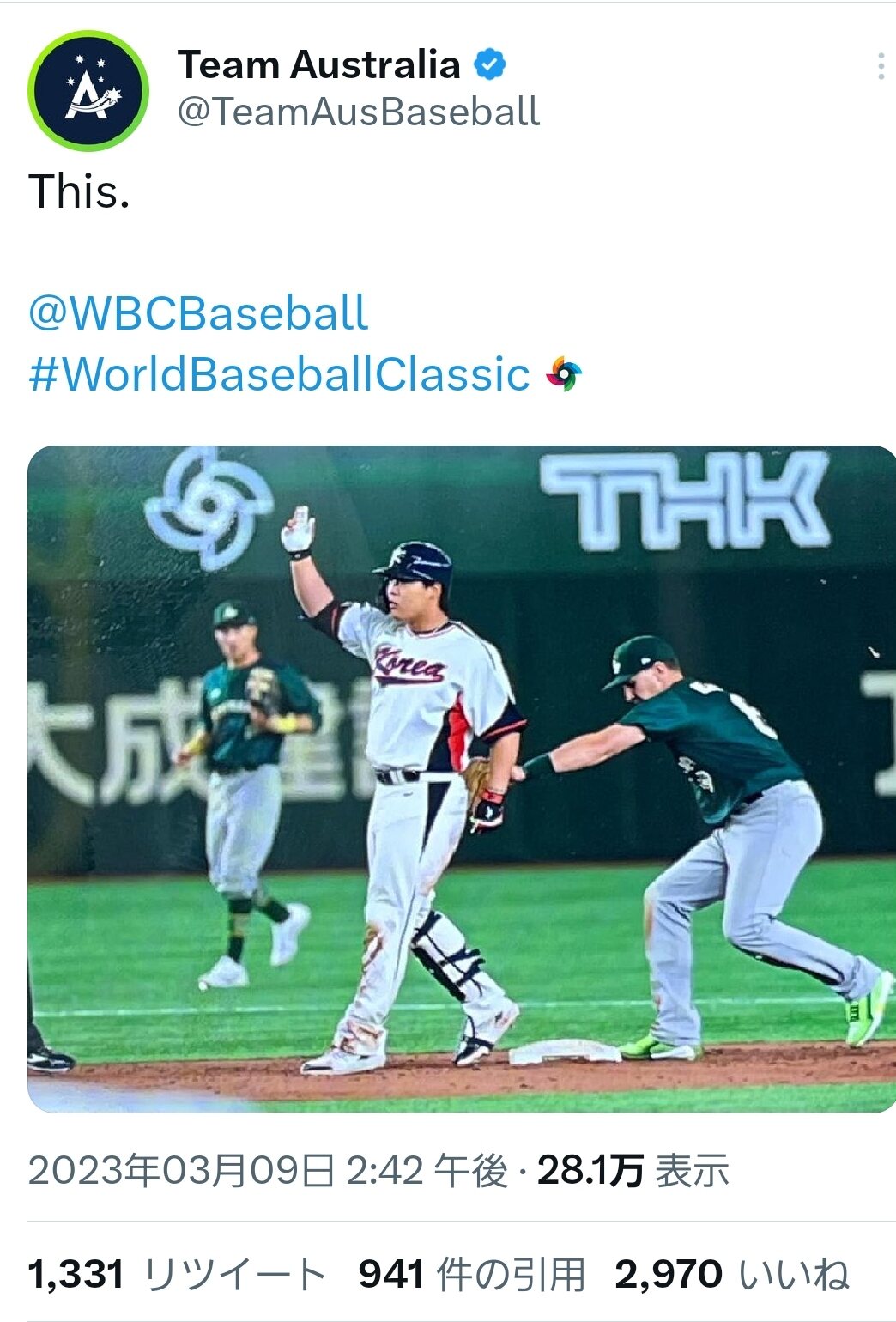The height and width of the screenshot is (1322, 896).
Task: Open the three-dot more options menu
Action: coord(881,67)
